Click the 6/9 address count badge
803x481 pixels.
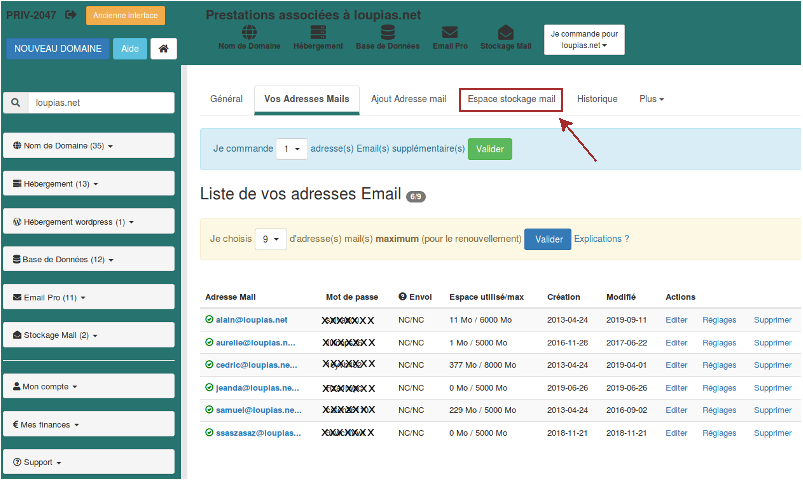coord(416,196)
